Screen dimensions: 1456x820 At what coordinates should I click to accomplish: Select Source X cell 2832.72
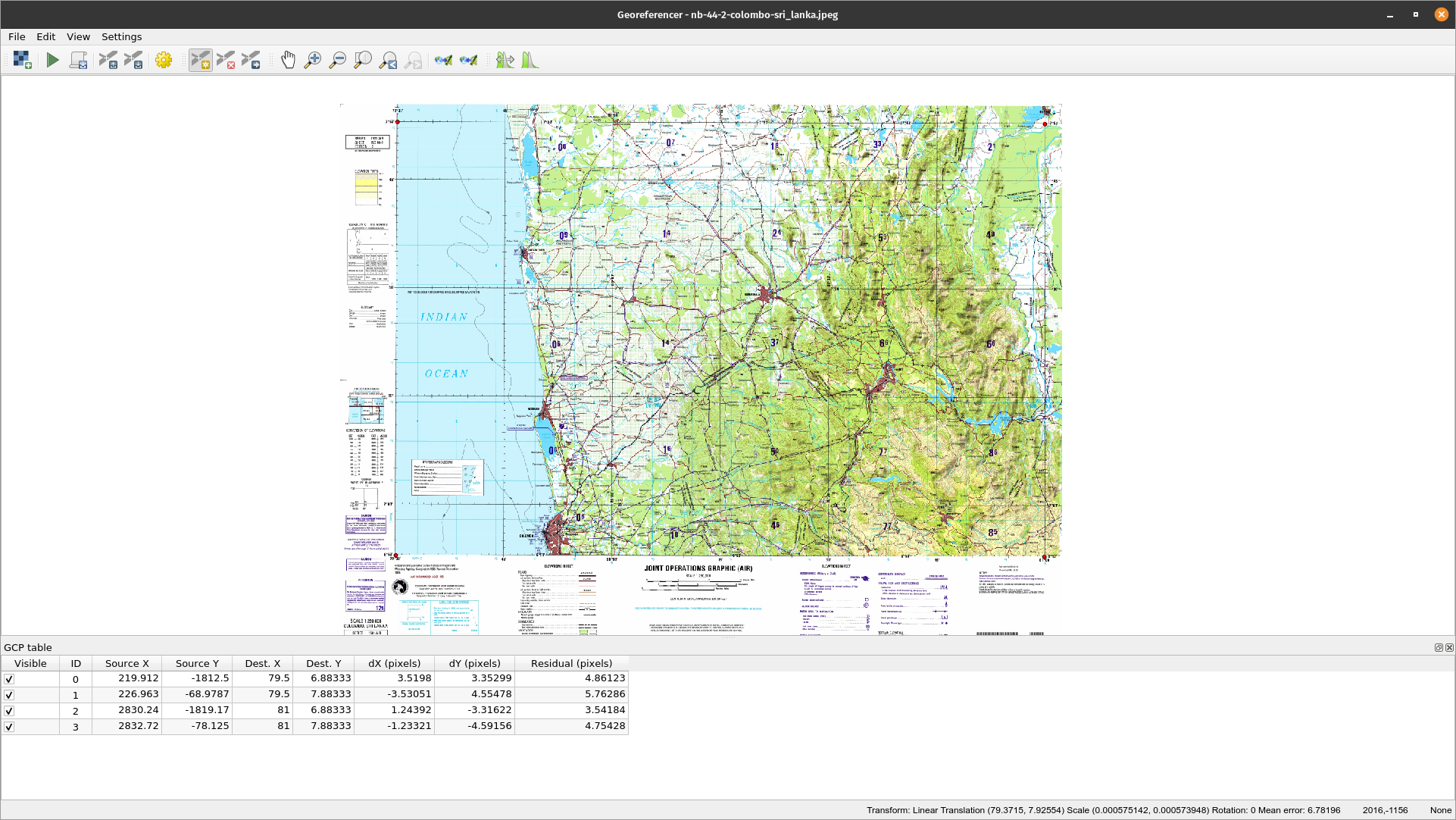[127, 727]
